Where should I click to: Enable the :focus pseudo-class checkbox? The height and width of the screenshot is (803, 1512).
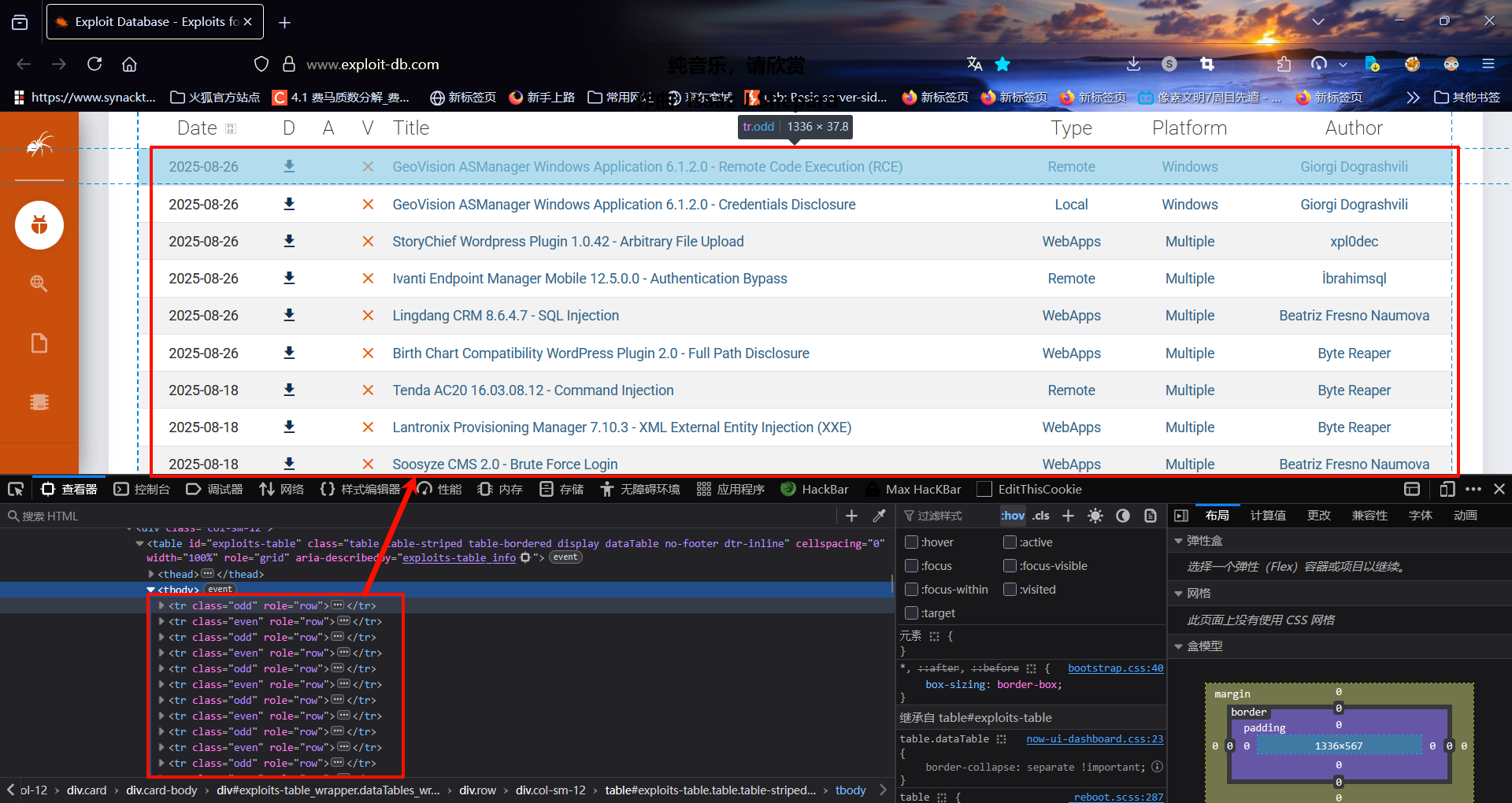pyautogui.click(x=911, y=565)
